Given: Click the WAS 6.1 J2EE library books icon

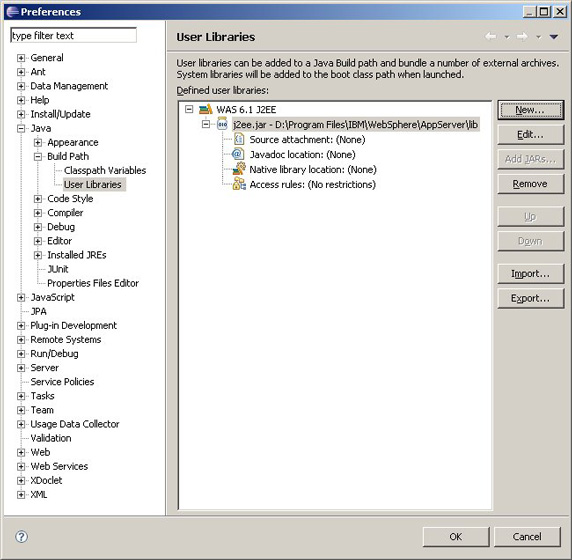Looking at the screenshot, I should tap(206, 109).
